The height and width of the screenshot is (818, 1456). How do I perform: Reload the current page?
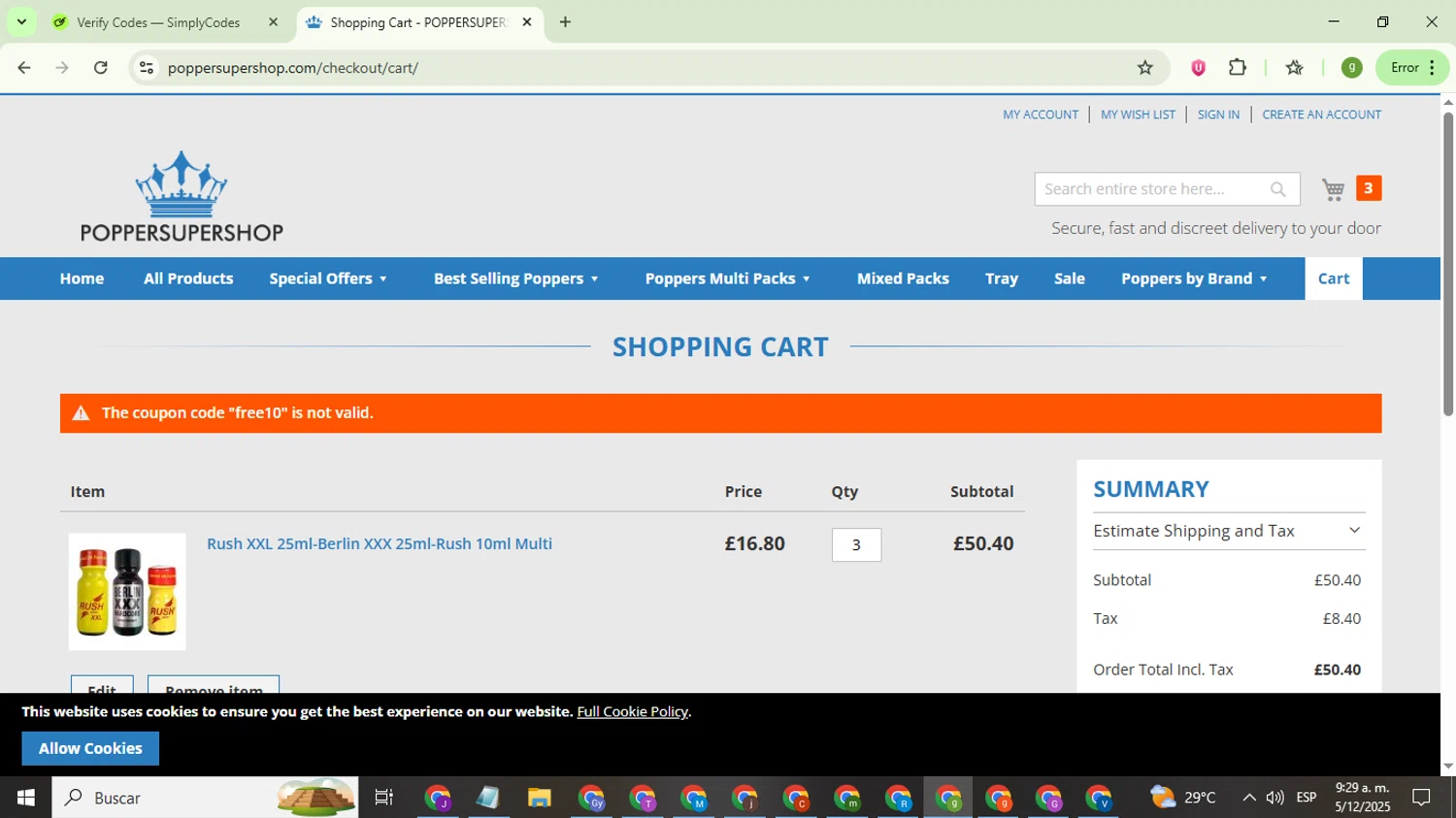pos(101,68)
